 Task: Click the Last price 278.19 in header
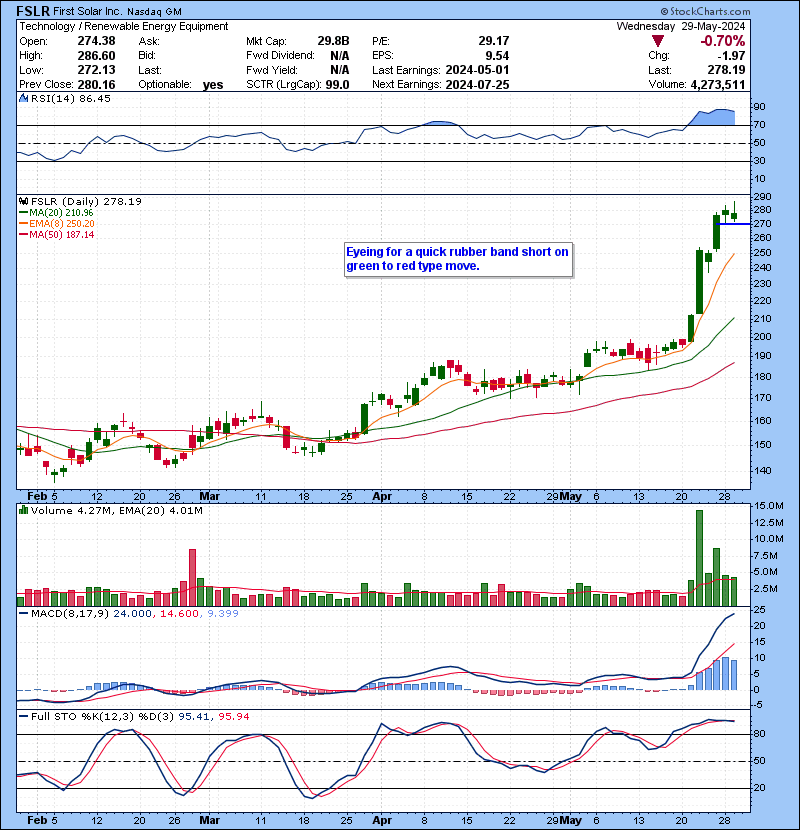(x=726, y=70)
